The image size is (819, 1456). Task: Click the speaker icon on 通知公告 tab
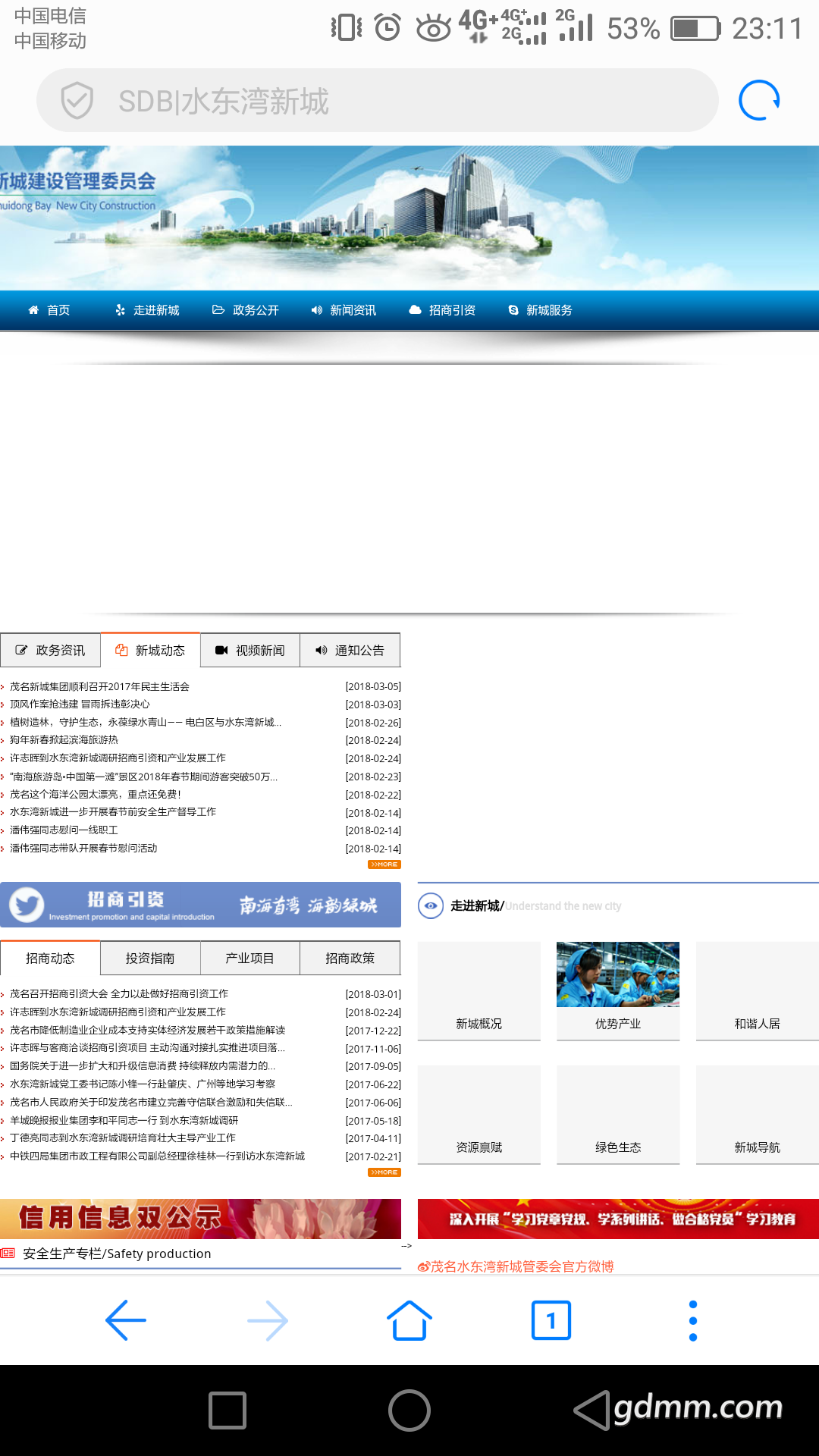321,650
